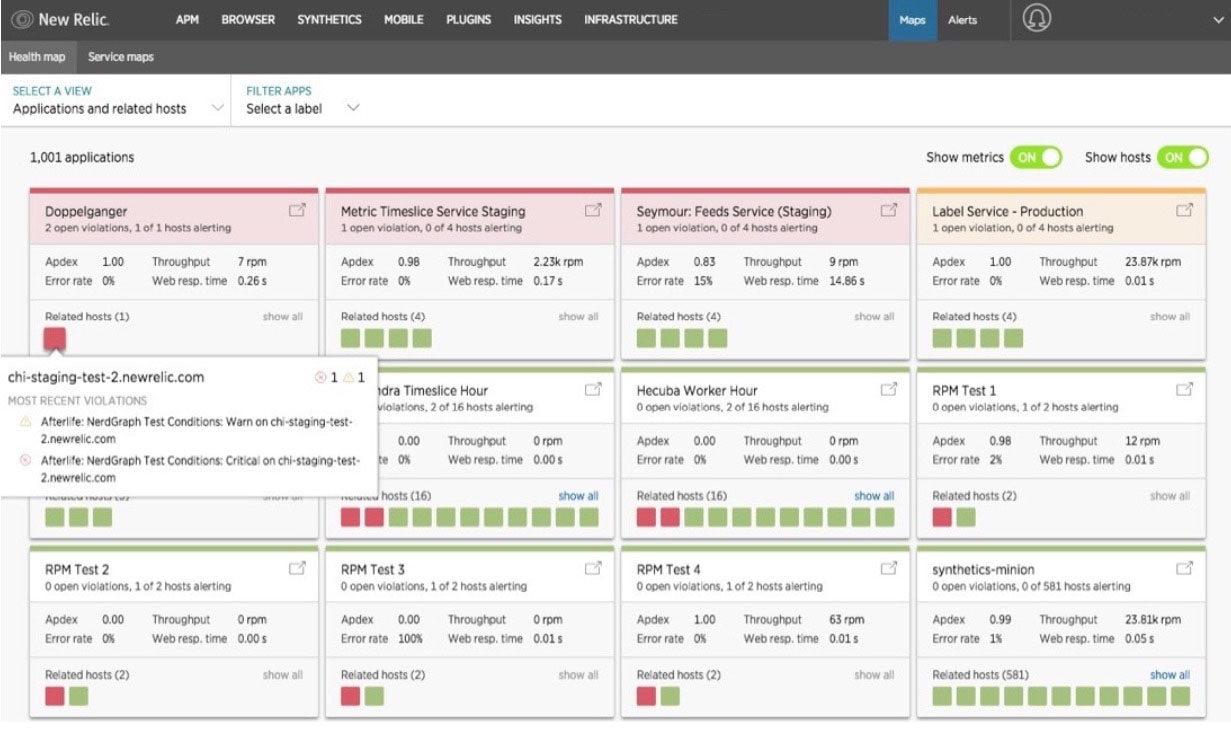Click the red host square in RPM Test 3
1231x731 pixels.
(351, 696)
